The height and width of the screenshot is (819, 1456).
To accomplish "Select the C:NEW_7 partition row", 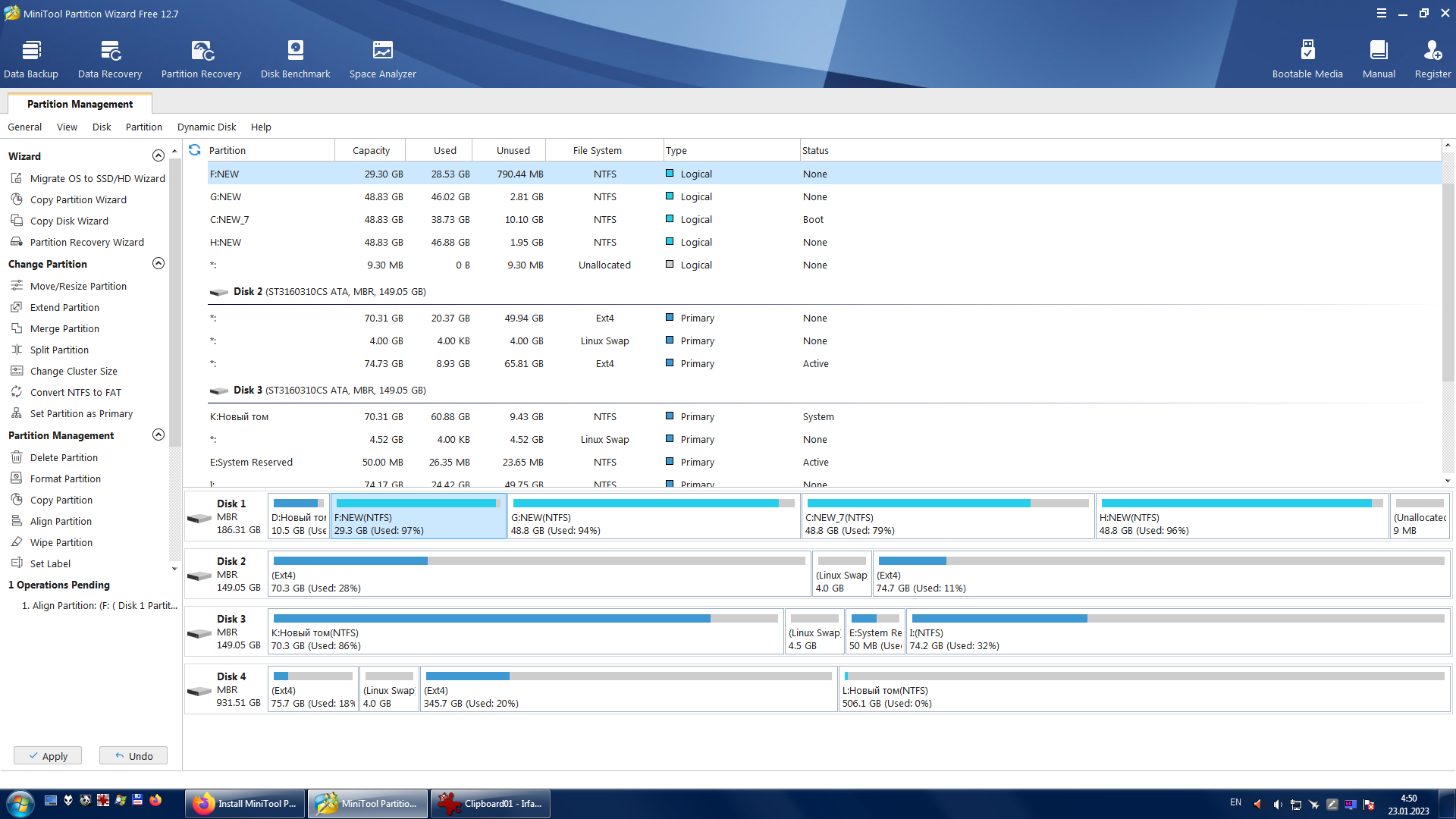I will coord(824,219).
